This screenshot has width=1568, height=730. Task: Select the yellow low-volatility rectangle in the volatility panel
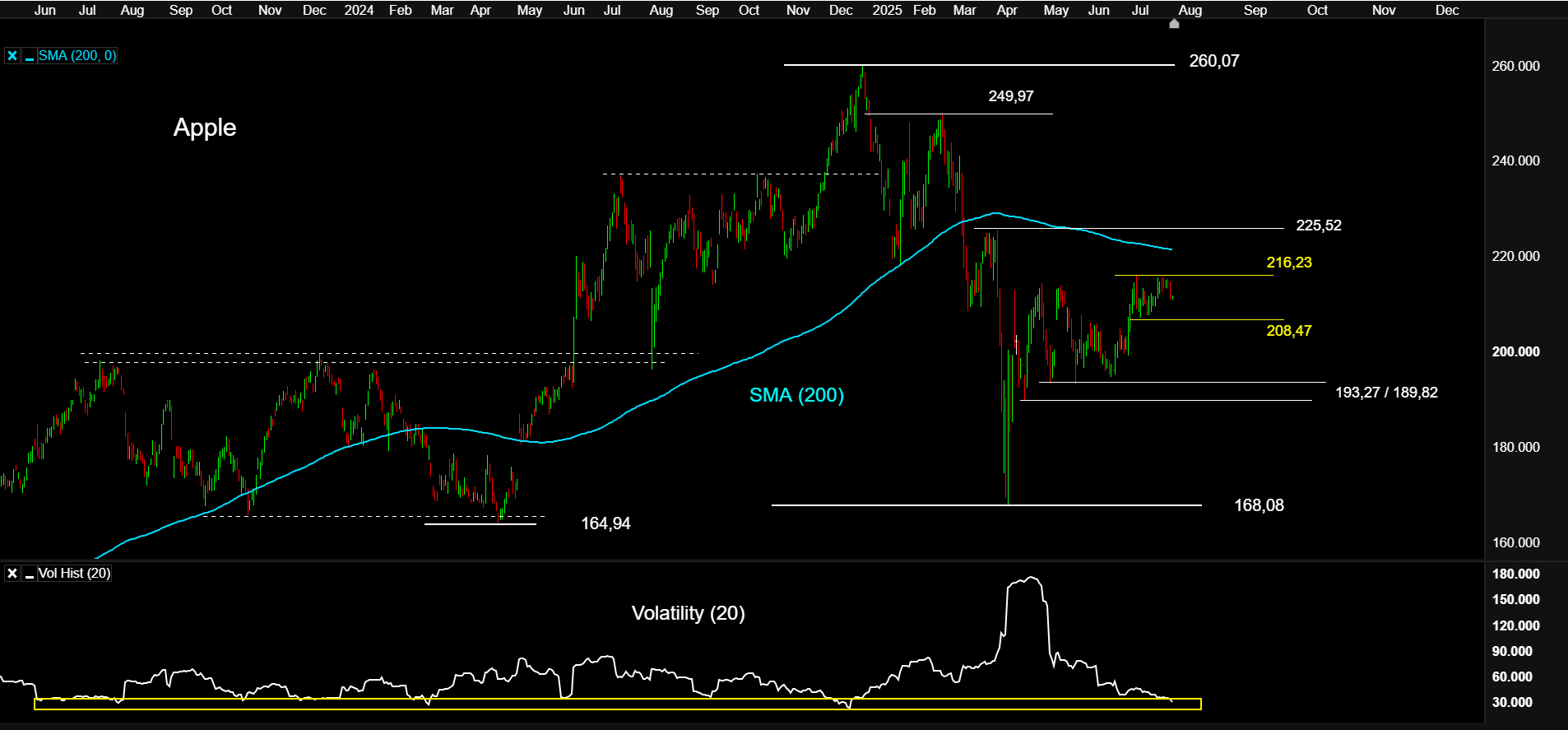(x=617, y=704)
